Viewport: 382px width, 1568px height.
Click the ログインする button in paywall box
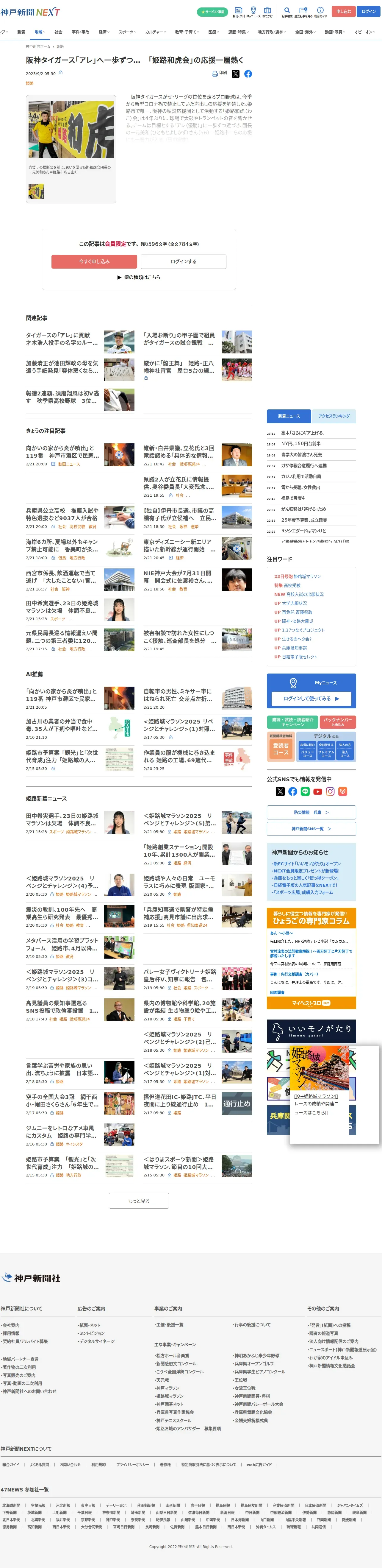(x=183, y=261)
